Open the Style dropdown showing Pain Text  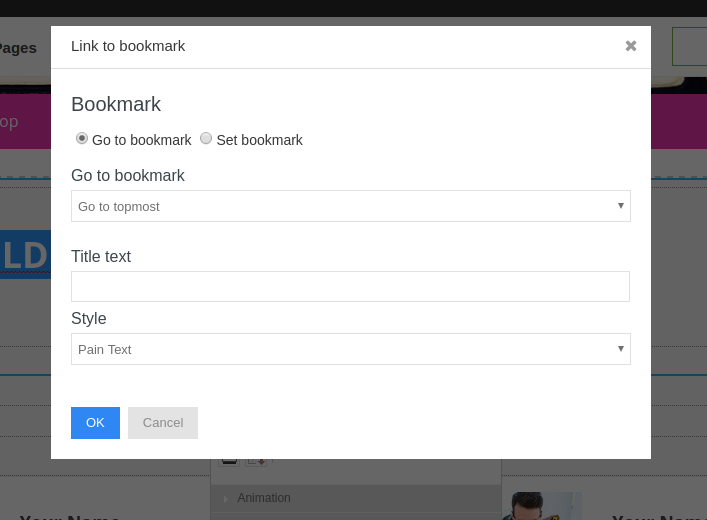(350, 349)
